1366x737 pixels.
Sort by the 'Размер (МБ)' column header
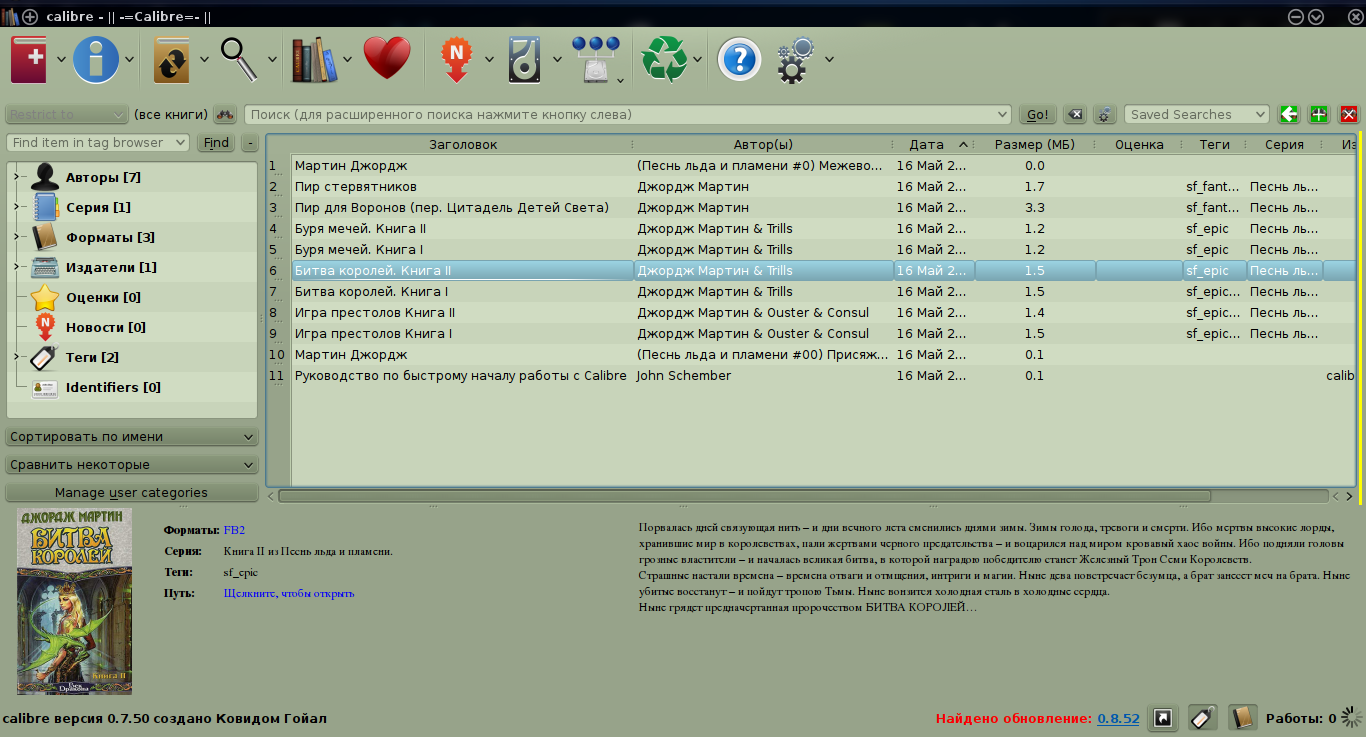coord(1034,145)
